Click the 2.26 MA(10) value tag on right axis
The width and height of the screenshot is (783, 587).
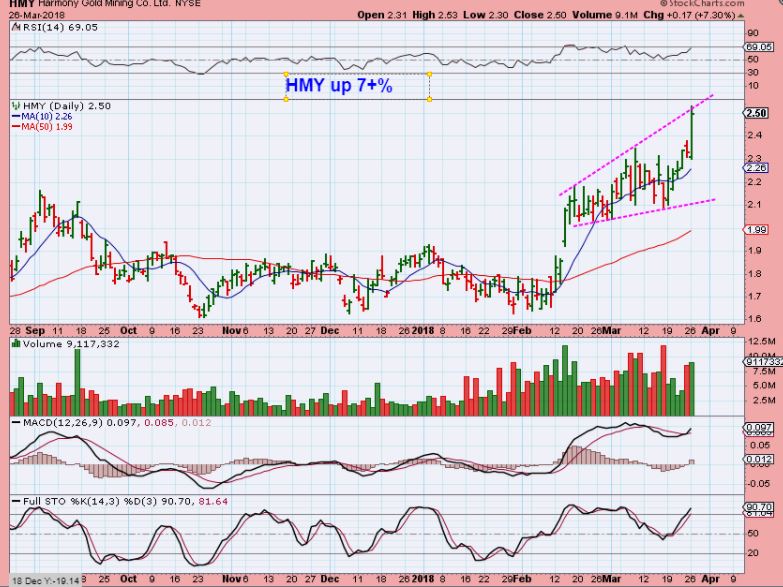756,168
